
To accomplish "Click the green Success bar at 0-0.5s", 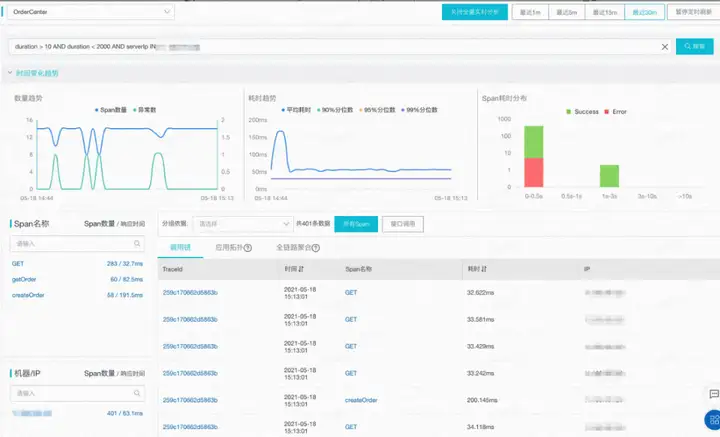I will click(x=534, y=142).
